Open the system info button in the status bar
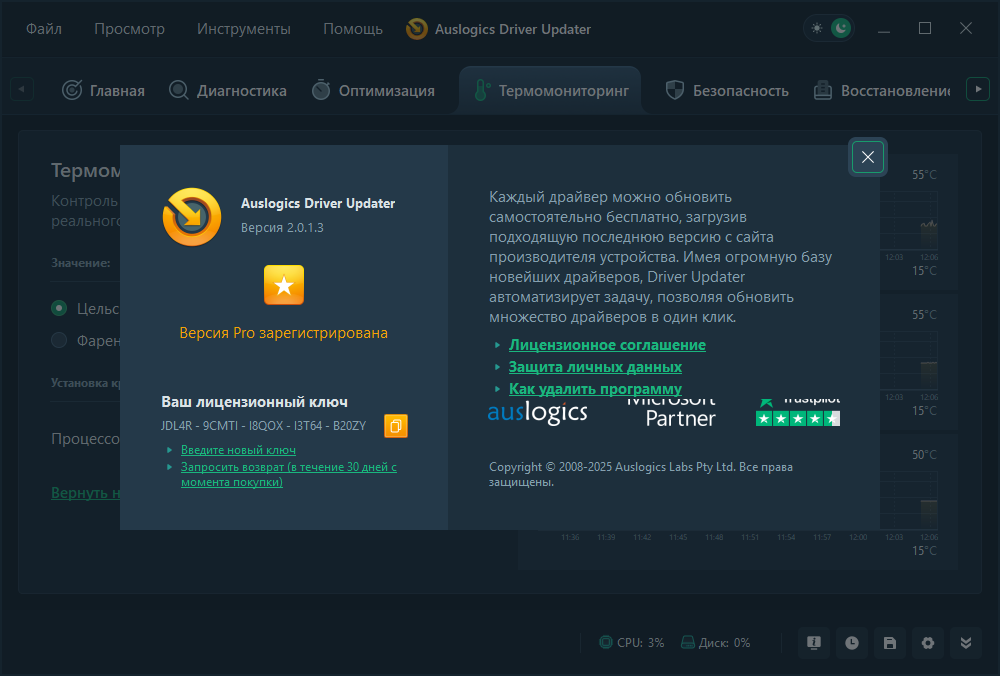 pyautogui.click(x=814, y=643)
